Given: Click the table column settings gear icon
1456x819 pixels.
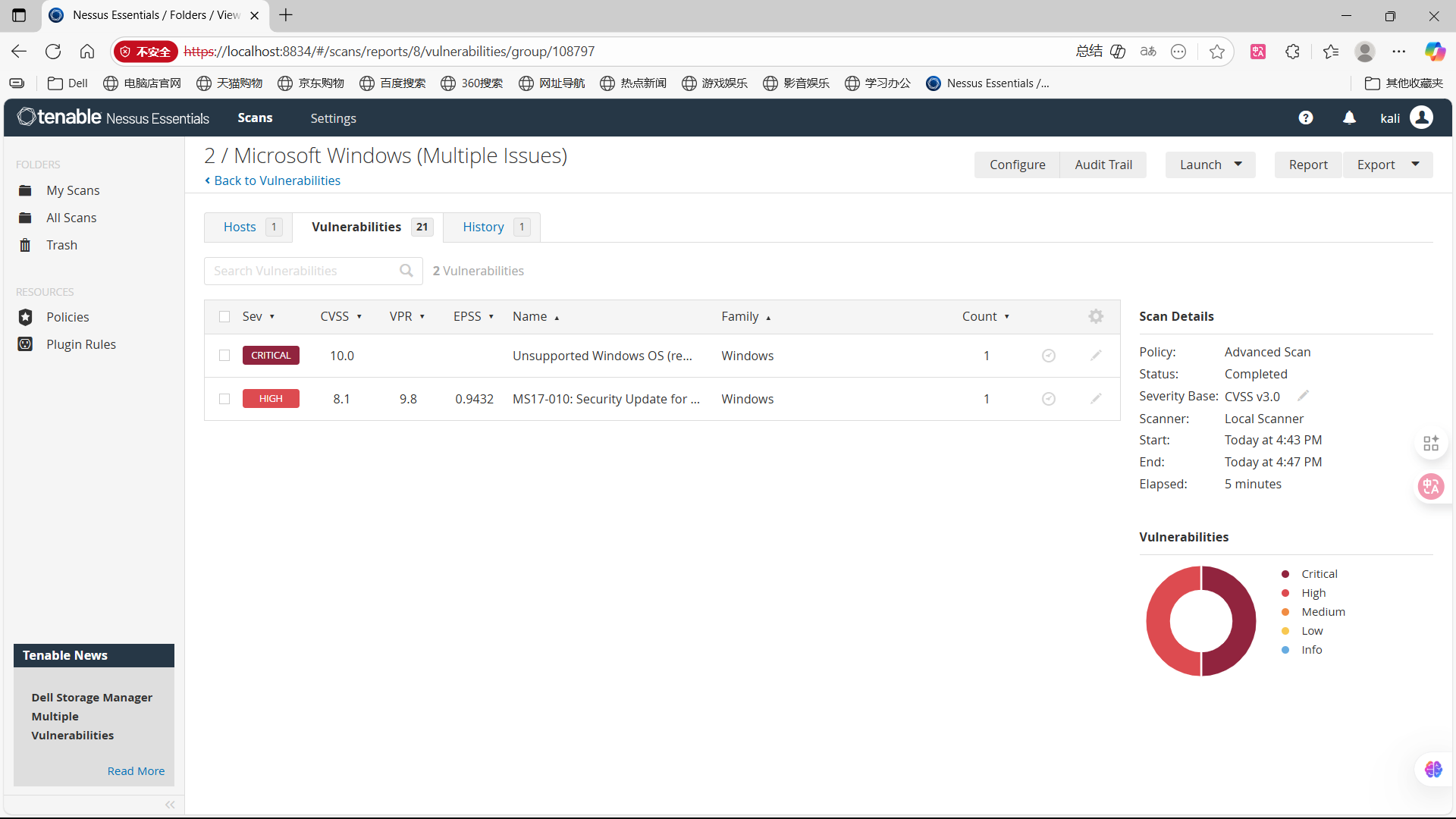Looking at the screenshot, I should pyautogui.click(x=1095, y=316).
